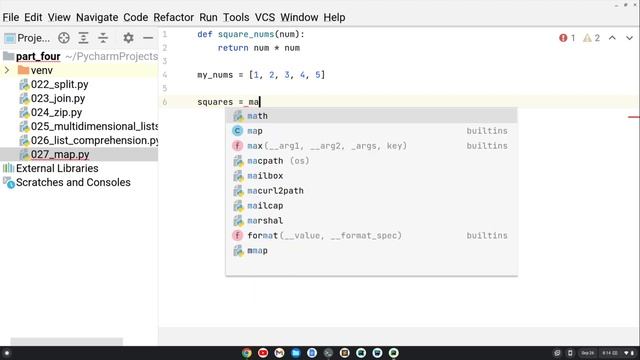Open 023_join.py in the project tree
Viewport: 640px width, 360px height.
coord(58,98)
